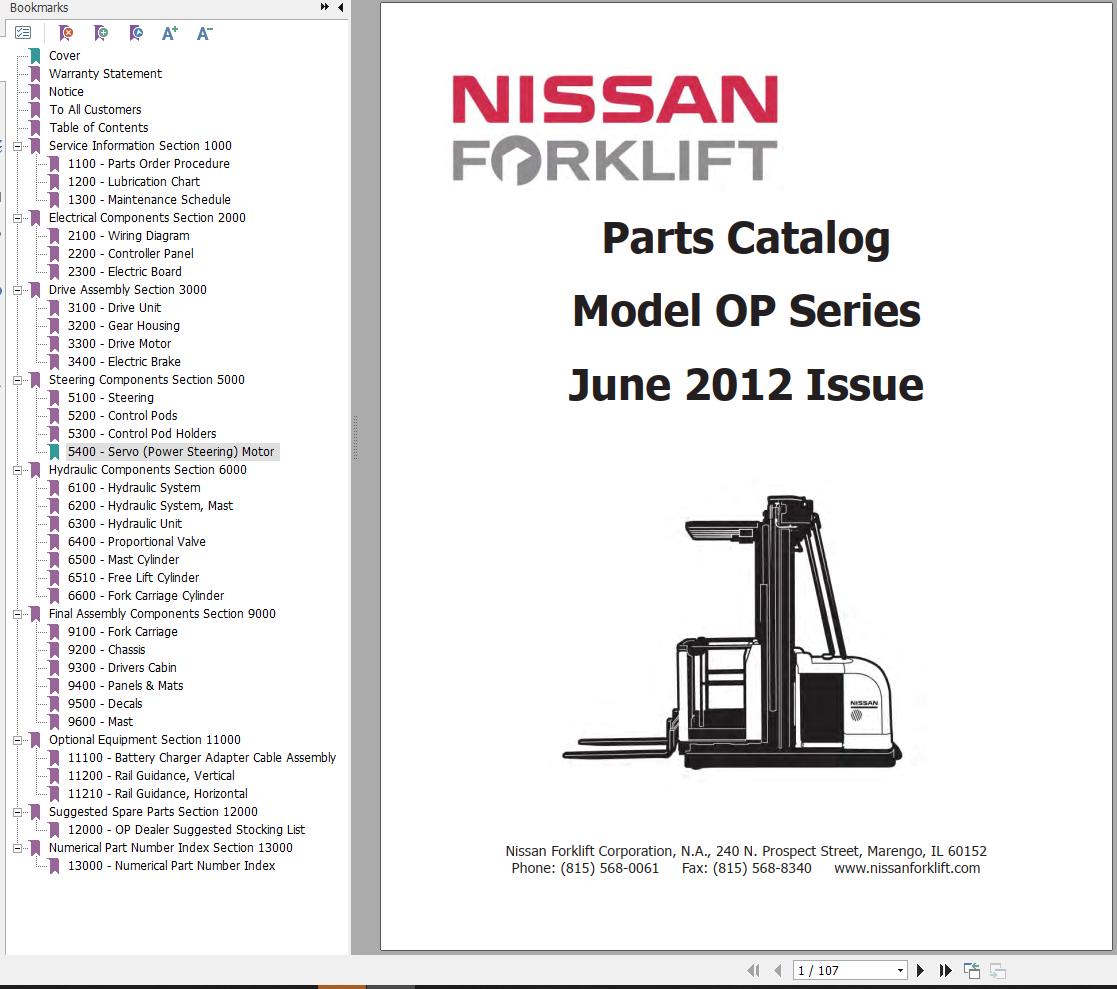This screenshot has height=989, width=1117.
Task: Jump to 1100 - Parts Order Procedure
Action: coord(149,163)
